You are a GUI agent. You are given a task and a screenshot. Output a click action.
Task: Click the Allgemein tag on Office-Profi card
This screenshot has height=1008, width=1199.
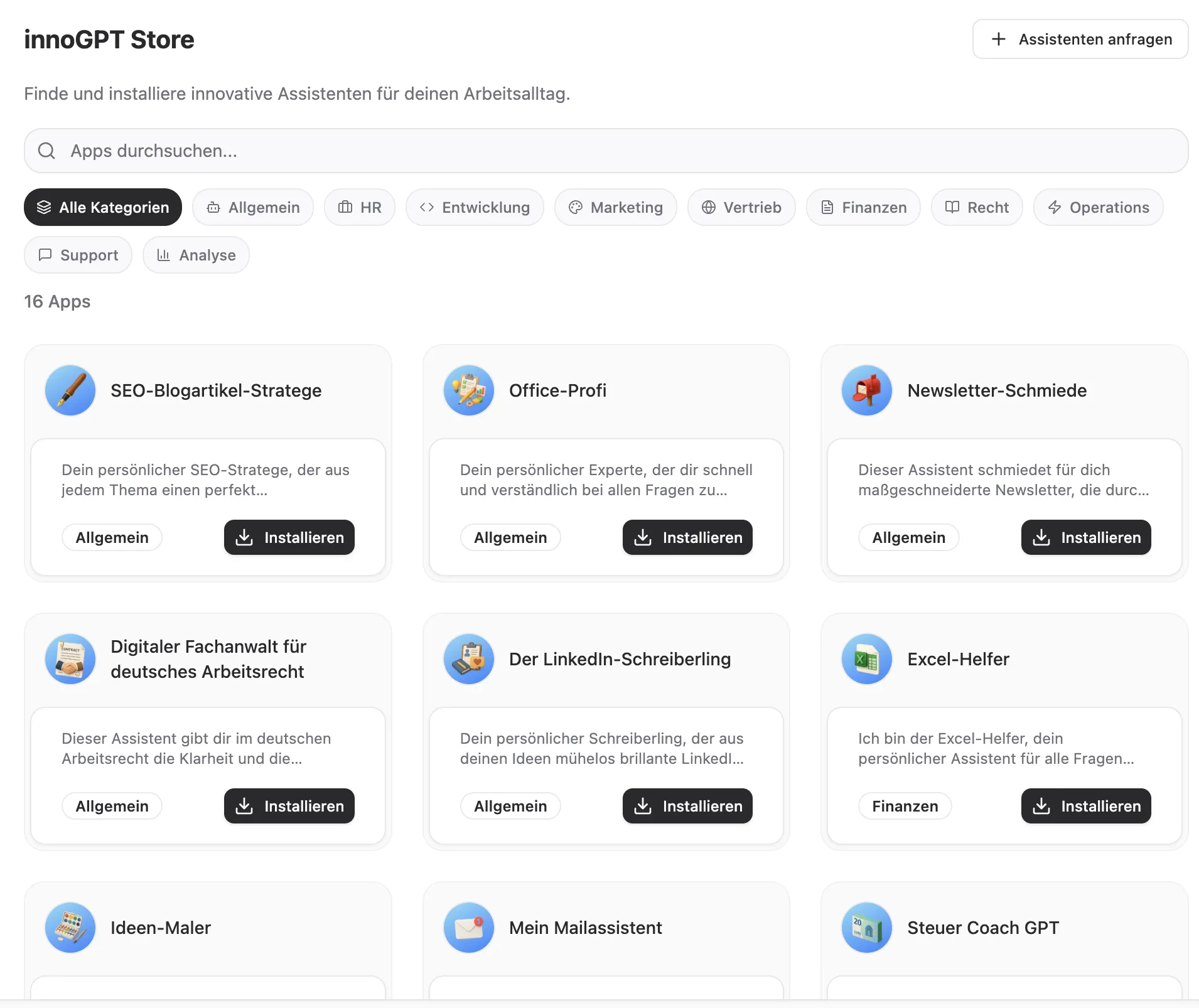510,537
